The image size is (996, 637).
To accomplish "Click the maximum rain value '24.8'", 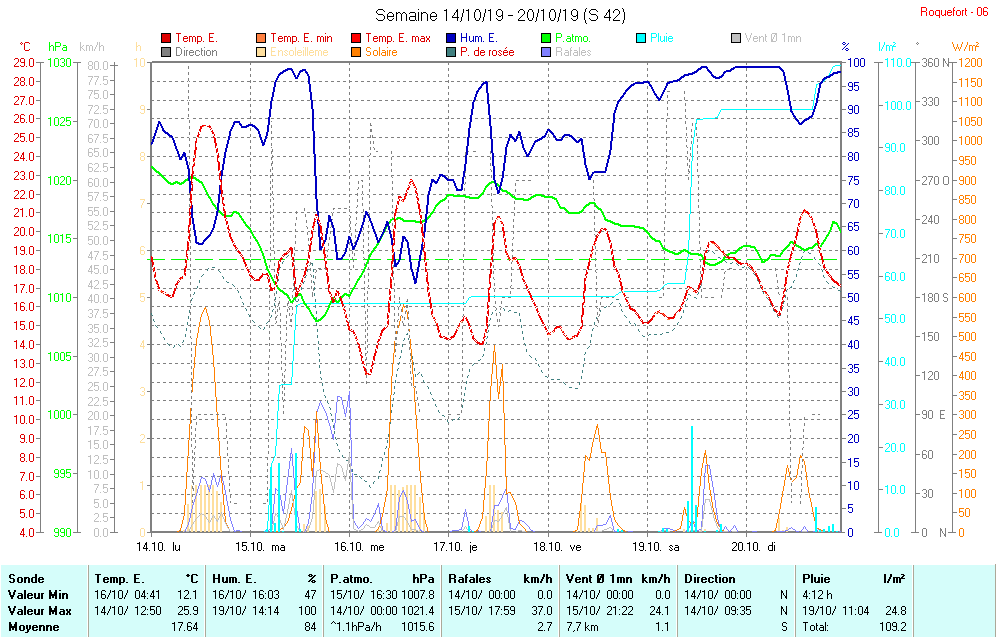I will (896, 611).
